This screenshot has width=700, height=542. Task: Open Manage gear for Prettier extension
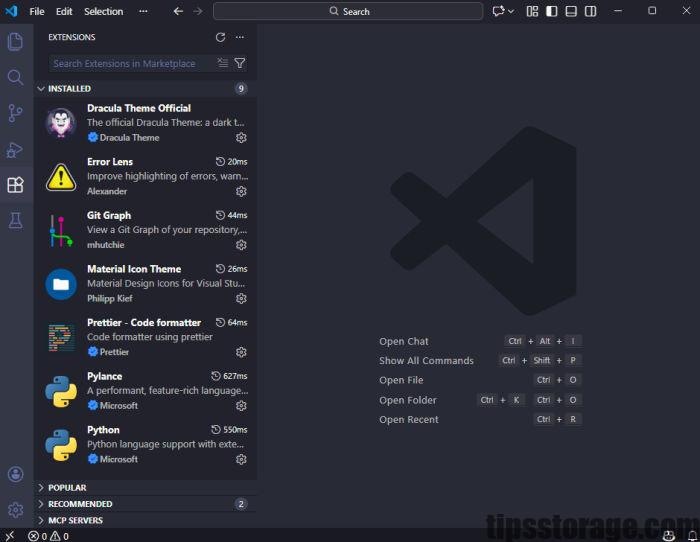coord(241,352)
